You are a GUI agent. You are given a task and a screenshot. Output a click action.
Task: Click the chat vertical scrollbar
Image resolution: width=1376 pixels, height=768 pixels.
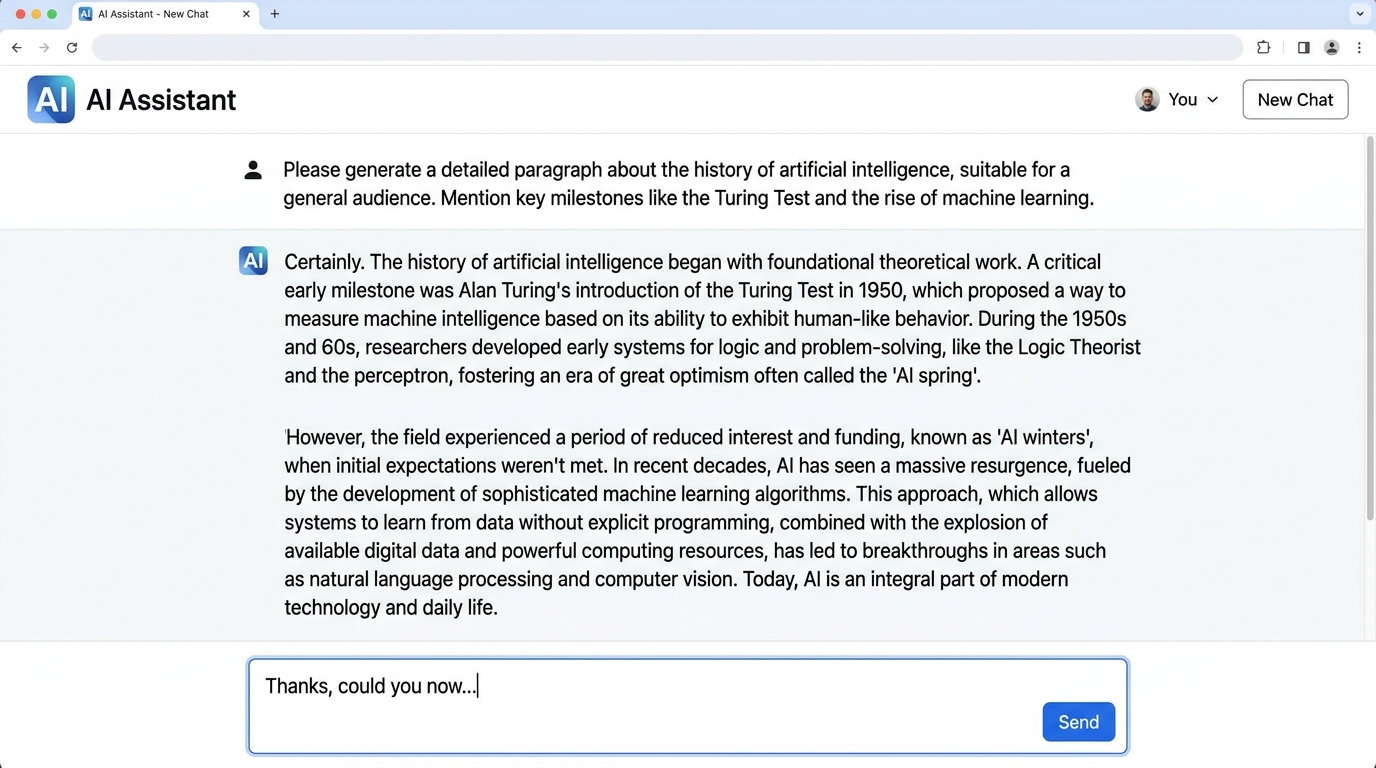pyautogui.click(x=1370, y=330)
